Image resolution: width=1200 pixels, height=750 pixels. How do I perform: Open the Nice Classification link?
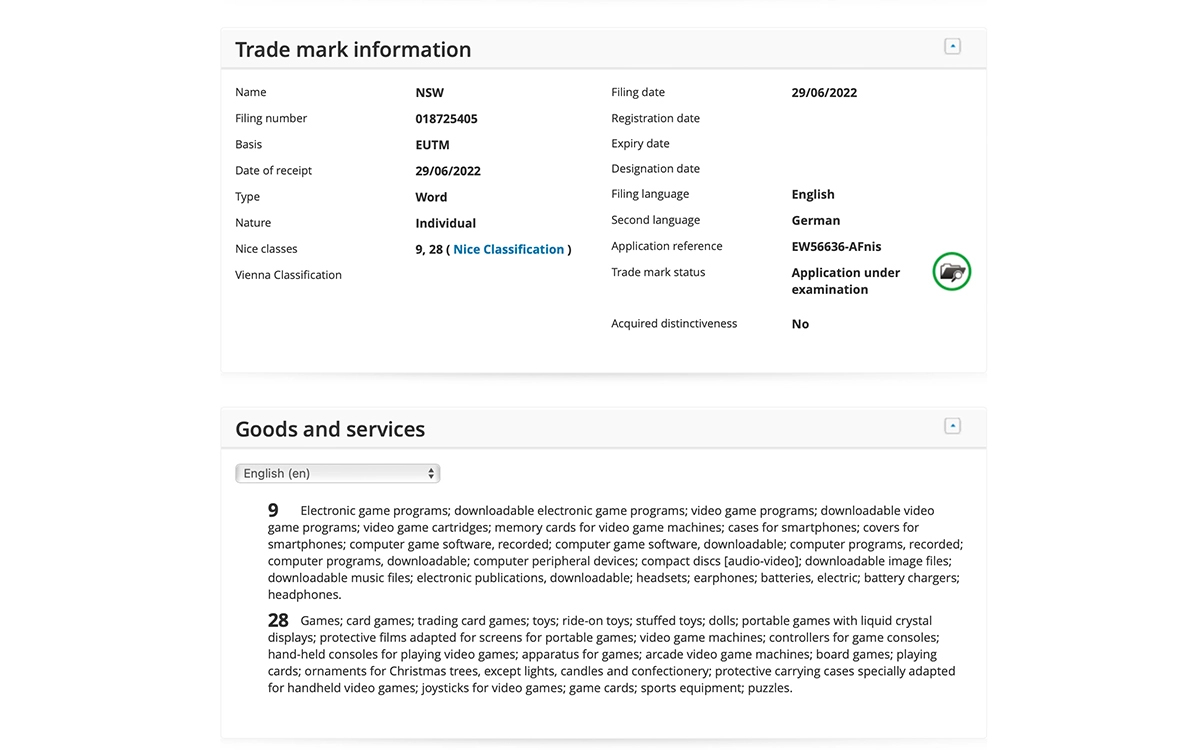508,249
